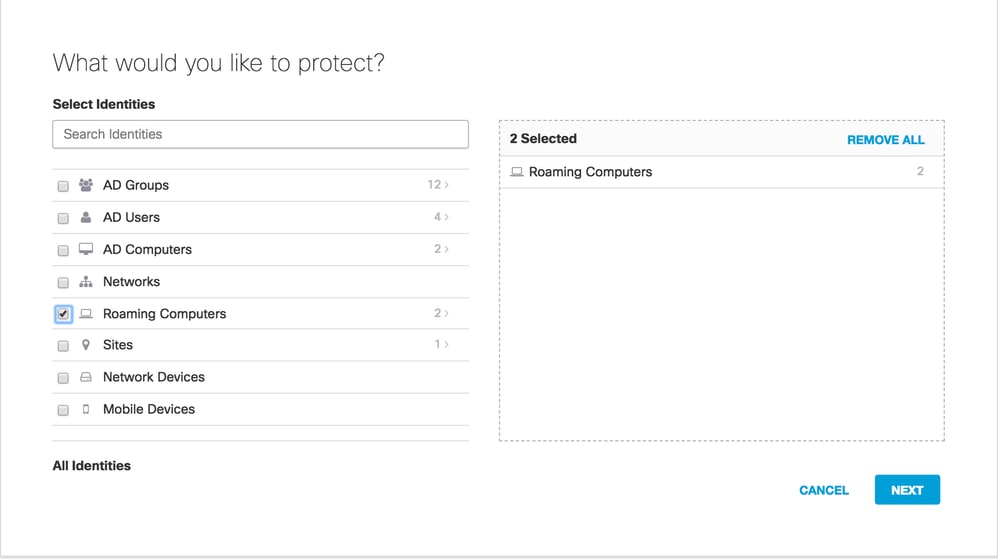Click the Sites location pin icon
Screen dimensions: 998x559
(86, 345)
